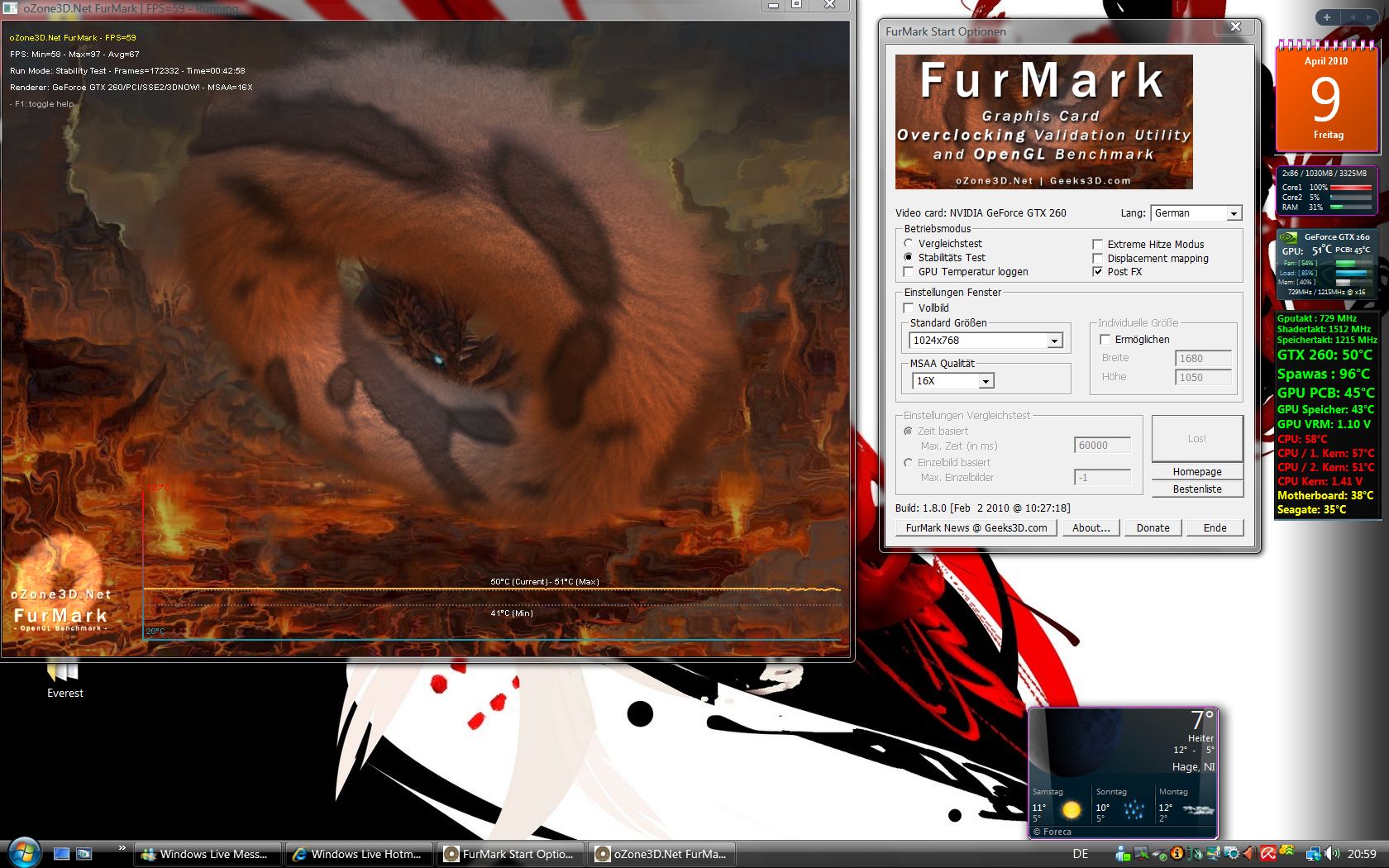Viewport: 1389px width, 868px height.
Task: Enable the Vollbild checkbox
Action: pyautogui.click(x=909, y=308)
